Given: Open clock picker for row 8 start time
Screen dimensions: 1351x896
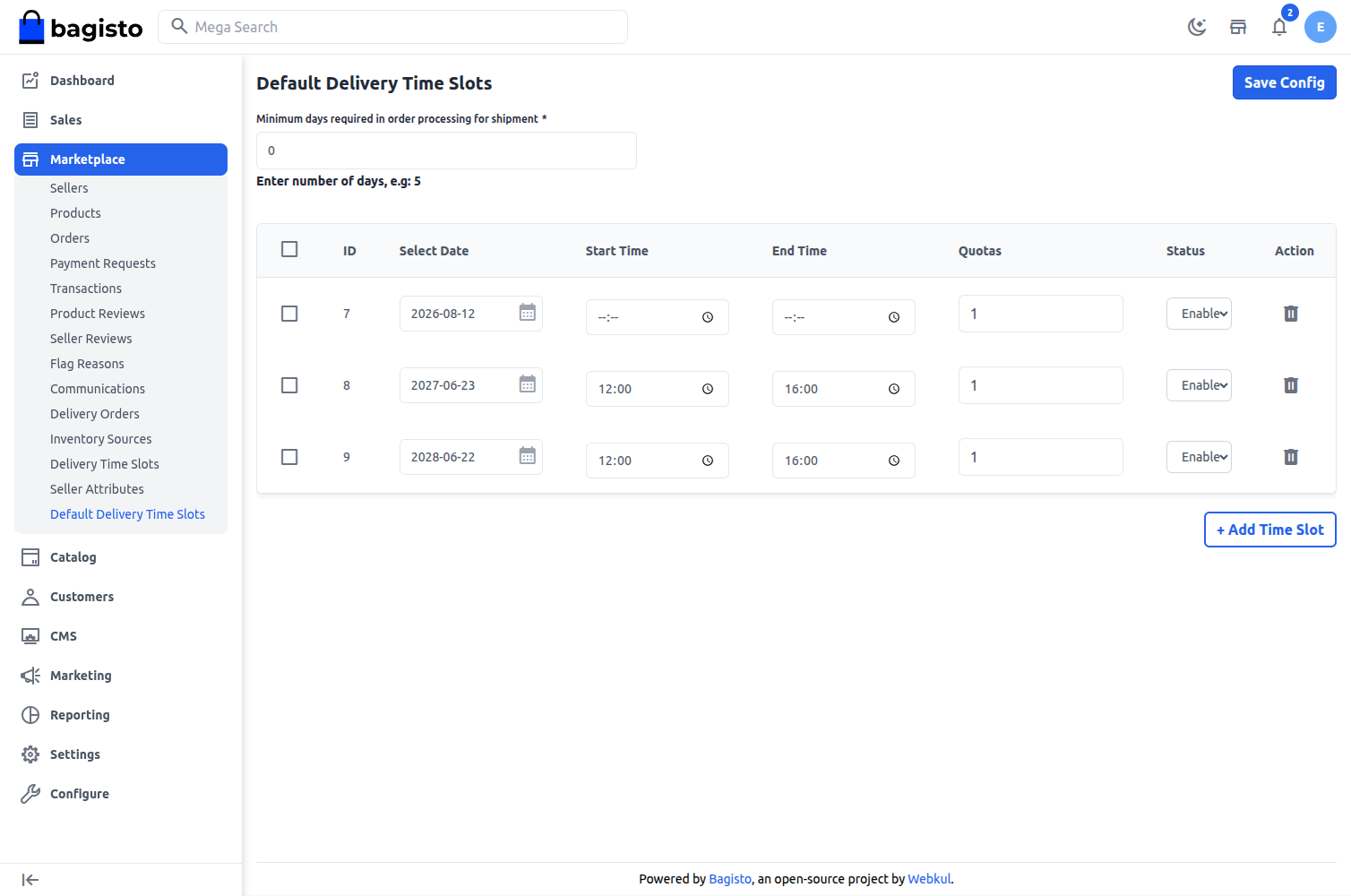Looking at the screenshot, I should (708, 389).
